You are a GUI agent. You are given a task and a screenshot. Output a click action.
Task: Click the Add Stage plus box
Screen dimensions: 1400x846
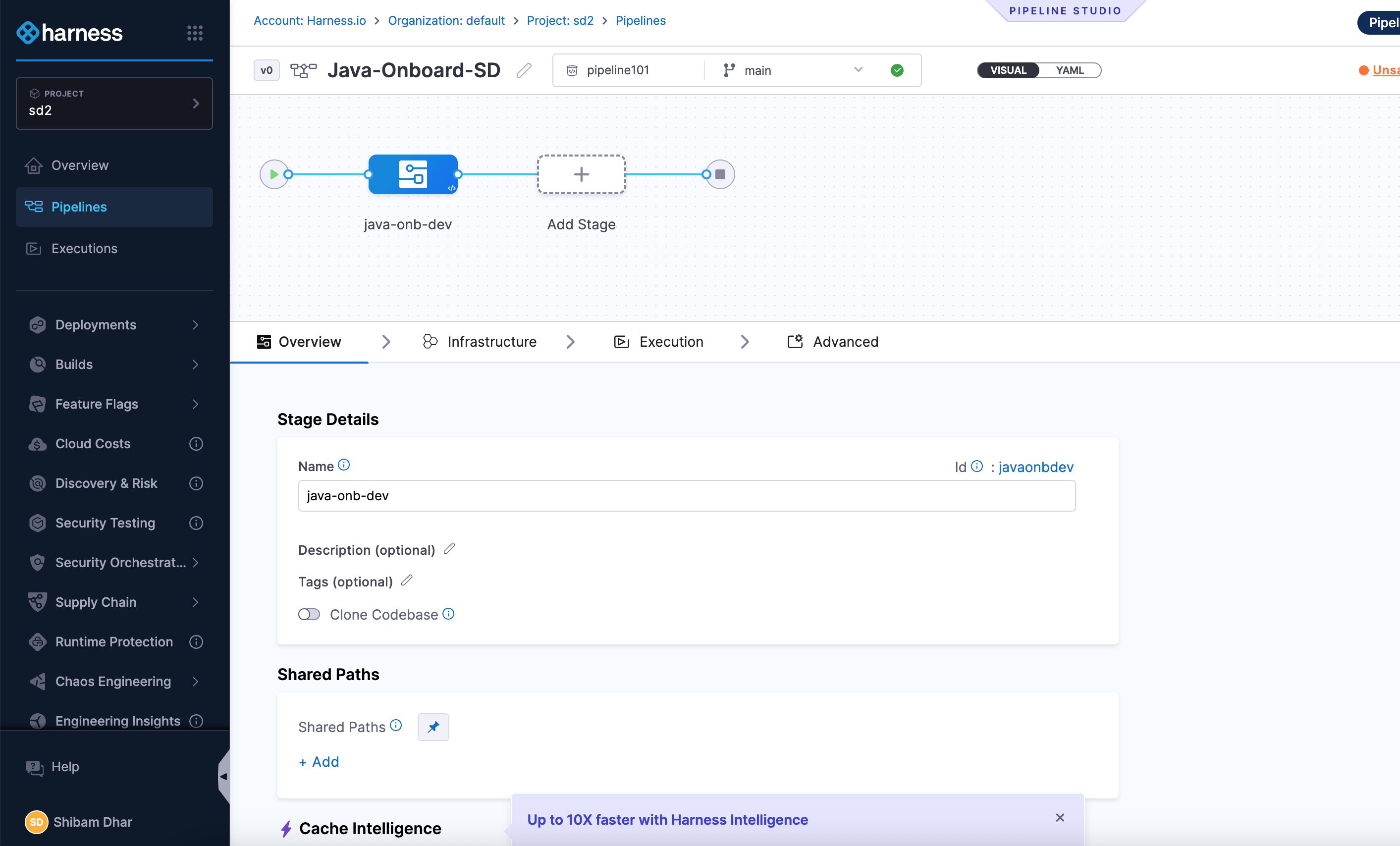click(581, 174)
